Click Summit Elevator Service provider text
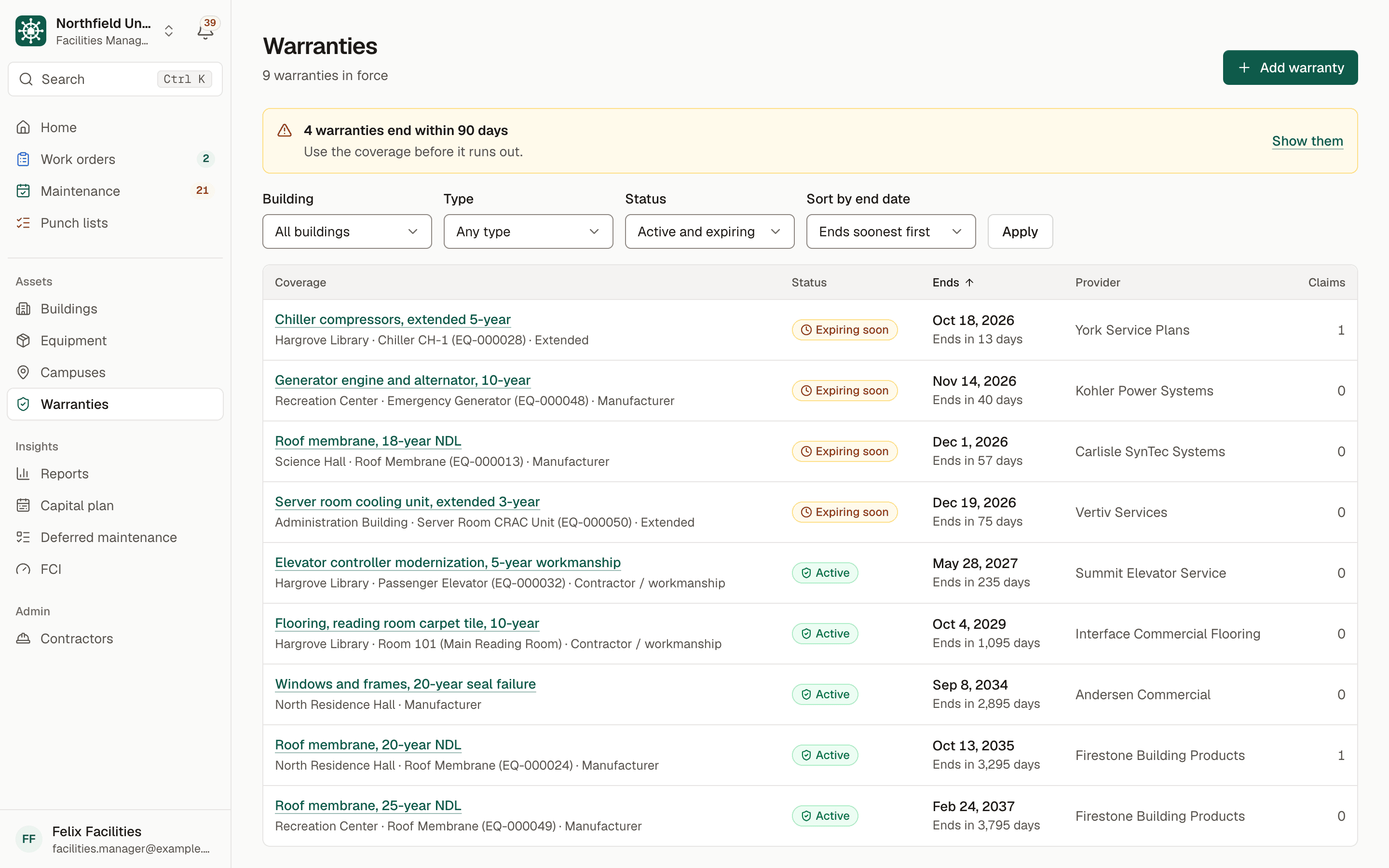1389x868 pixels. (x=1150, y=573)
